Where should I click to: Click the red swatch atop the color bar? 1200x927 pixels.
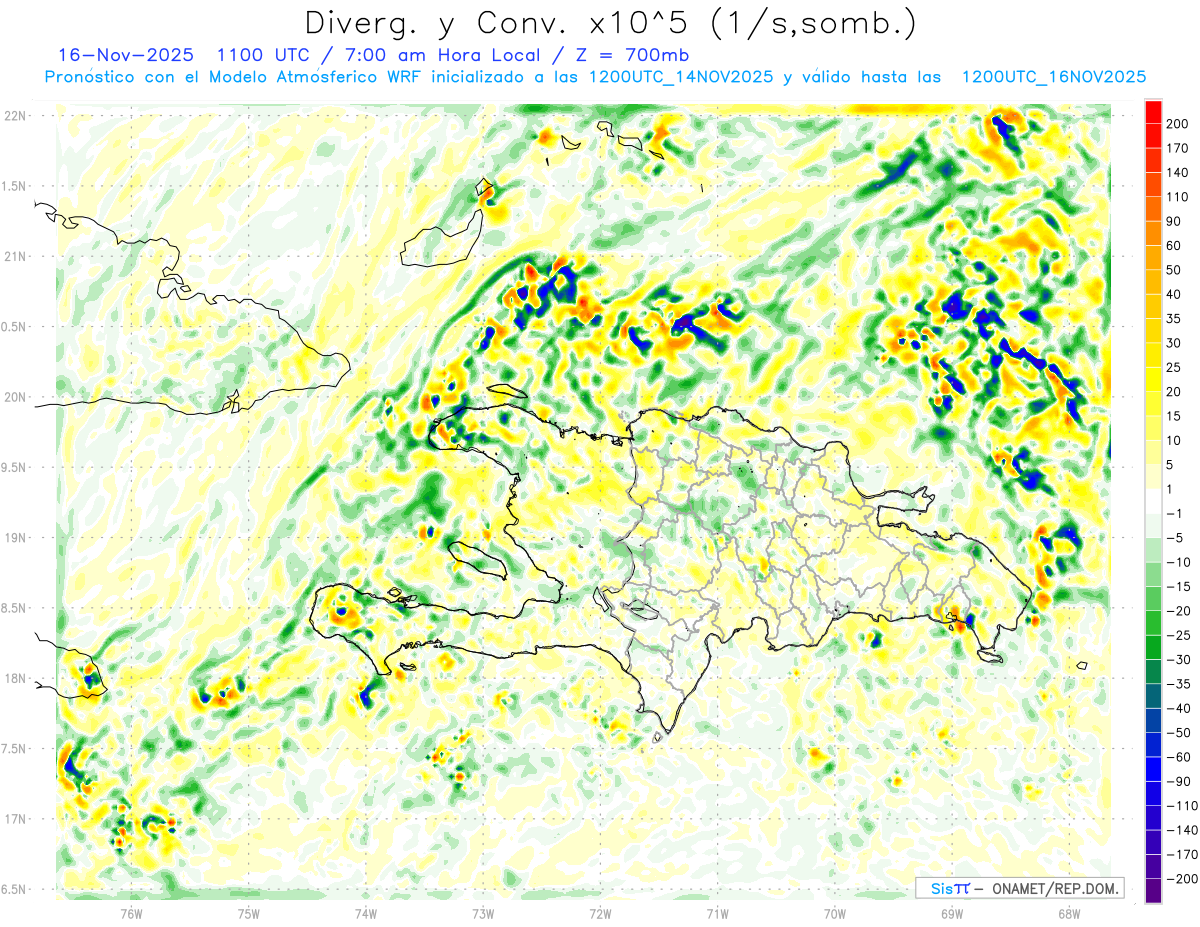pyautogui.click(x=1153, y=112)
